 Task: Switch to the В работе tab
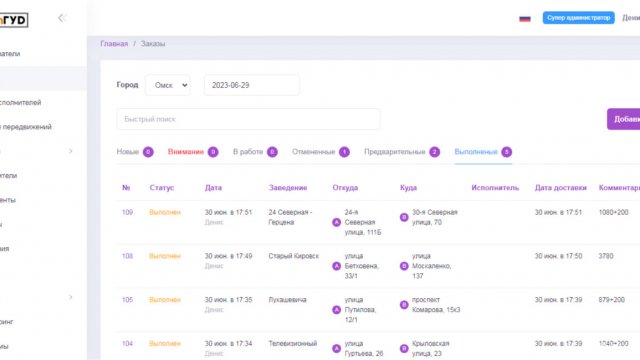(248, 152)
